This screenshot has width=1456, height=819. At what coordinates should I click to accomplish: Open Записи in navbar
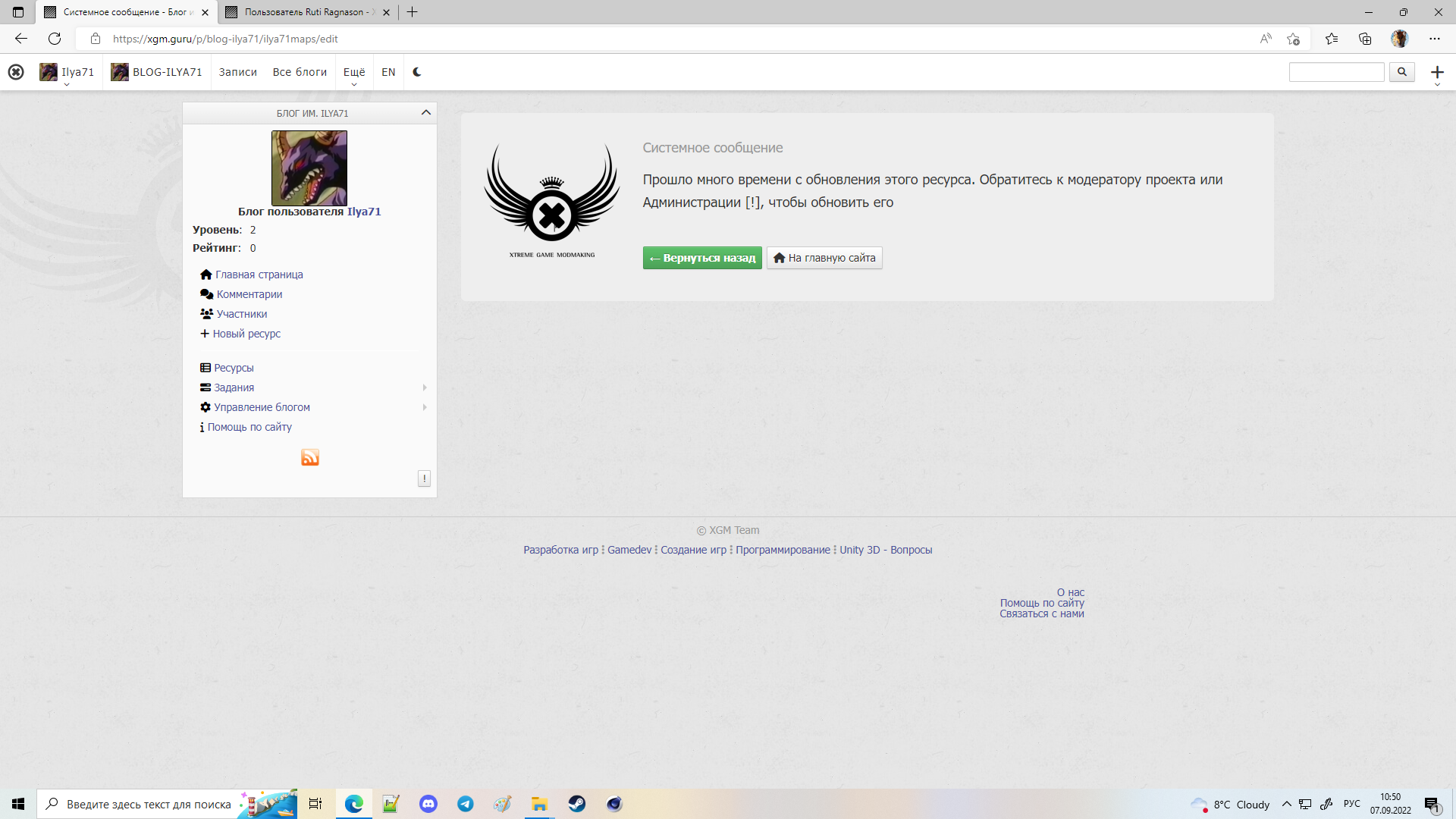237,72
